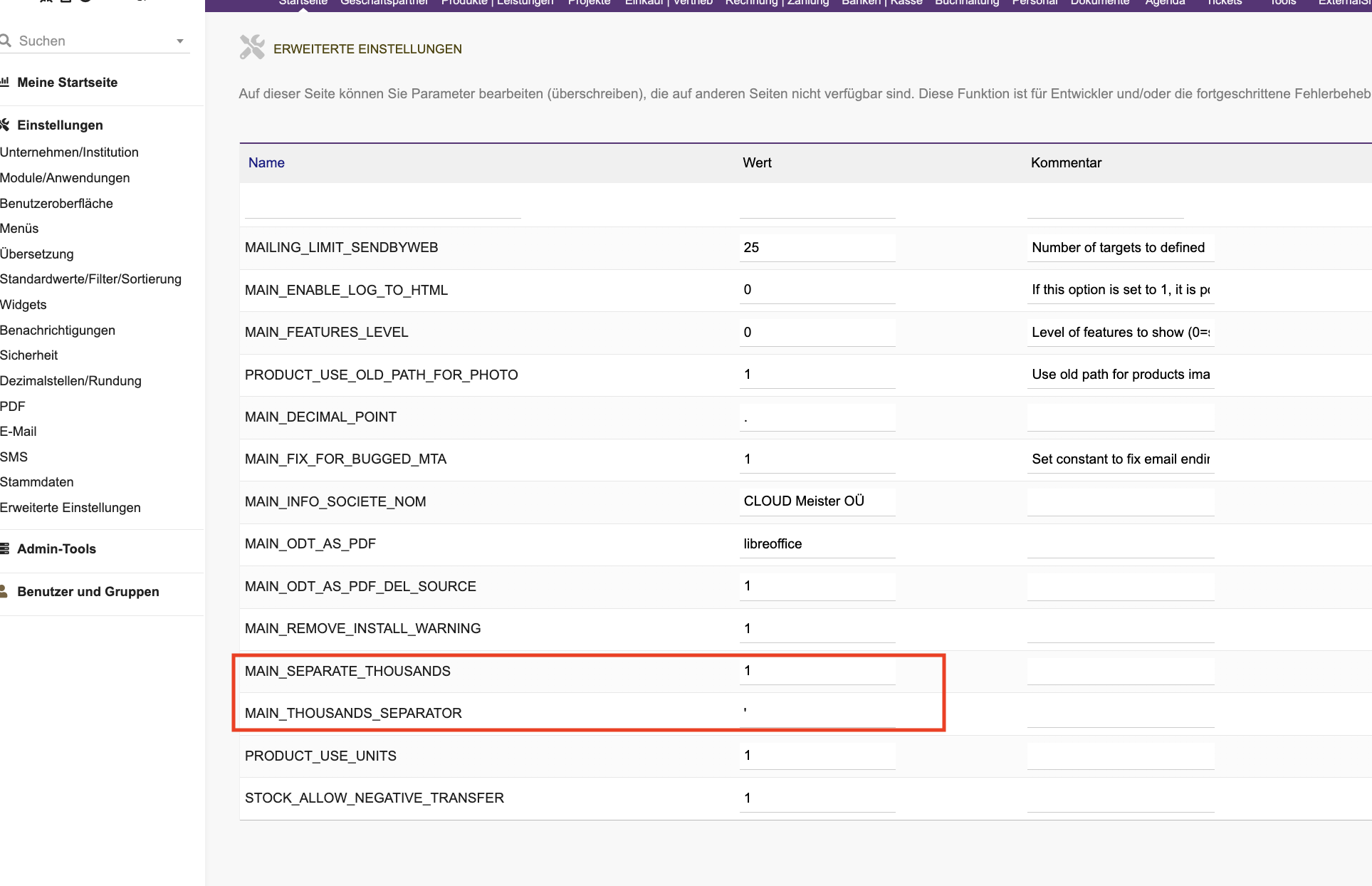Go to Übersetzung settings
Screen dimensions: 1372x886
36,254
